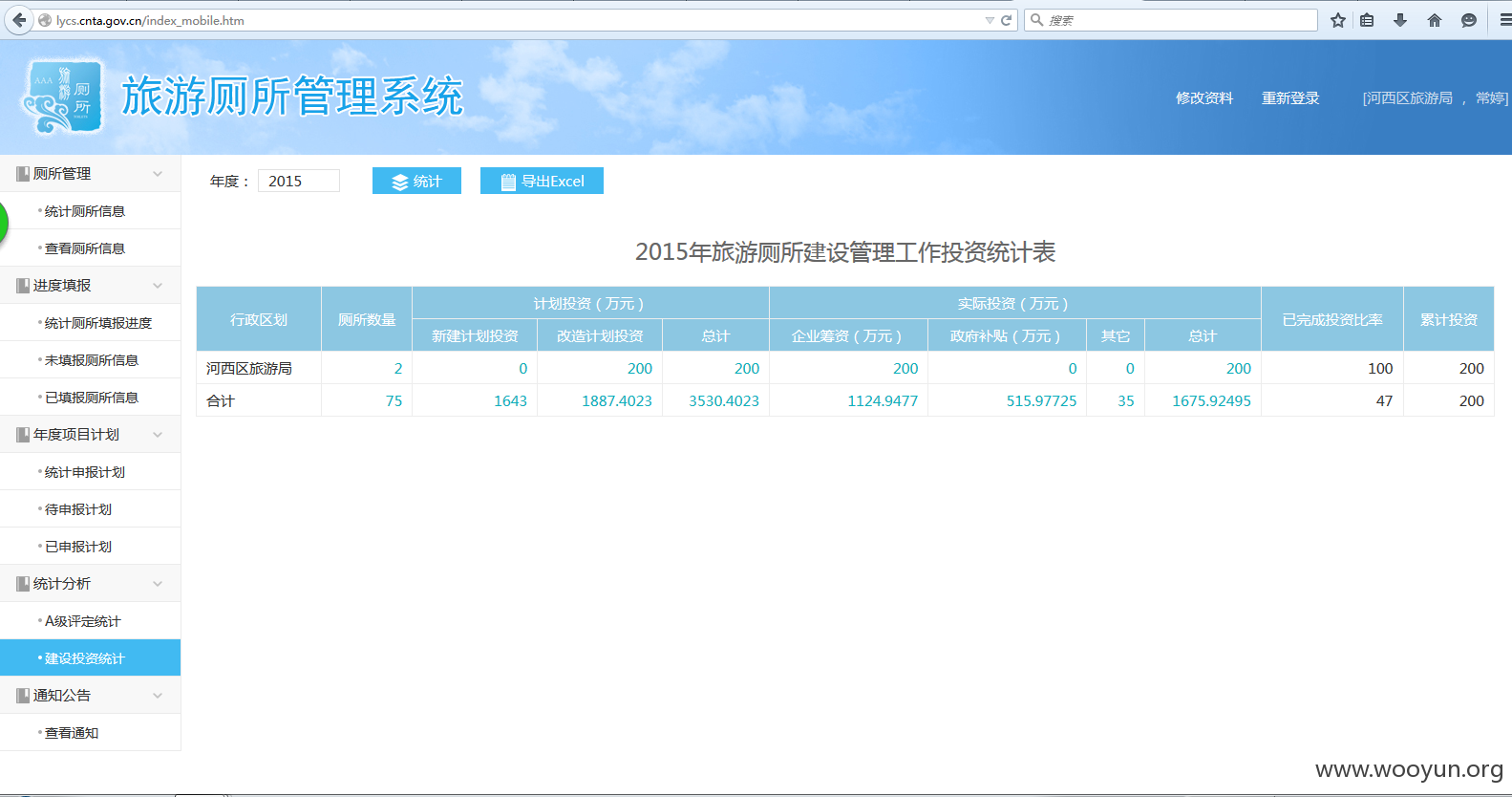Collapse the 厕所管理 section
Viewport: 1512px width, 797px height.
[x=158, y=173]
